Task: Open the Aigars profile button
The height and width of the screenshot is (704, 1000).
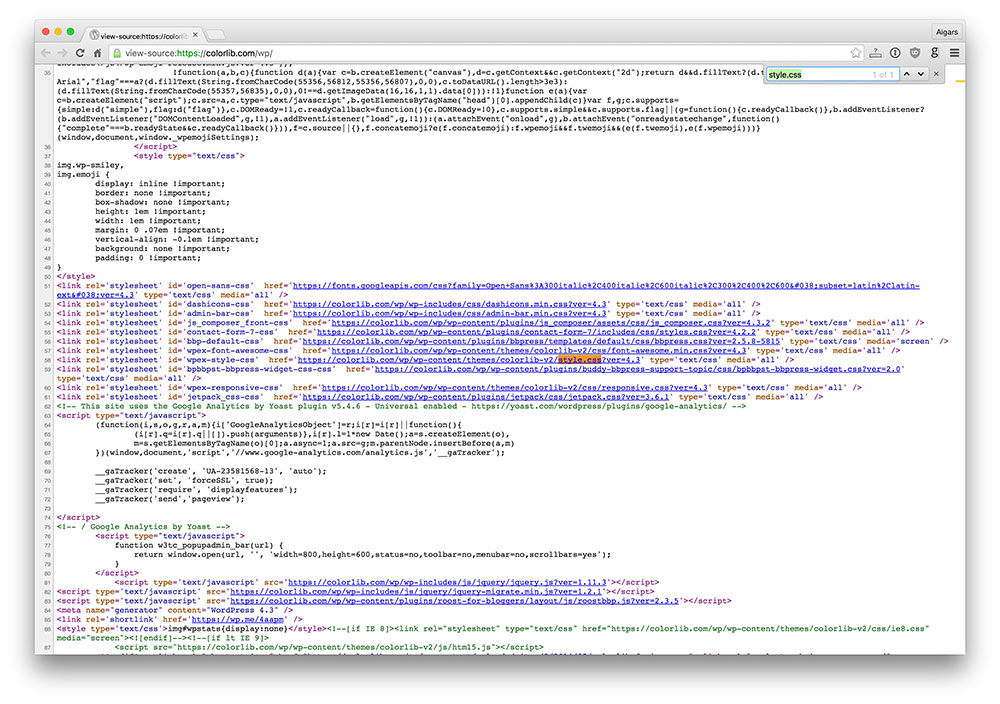Action: (946, 32)
